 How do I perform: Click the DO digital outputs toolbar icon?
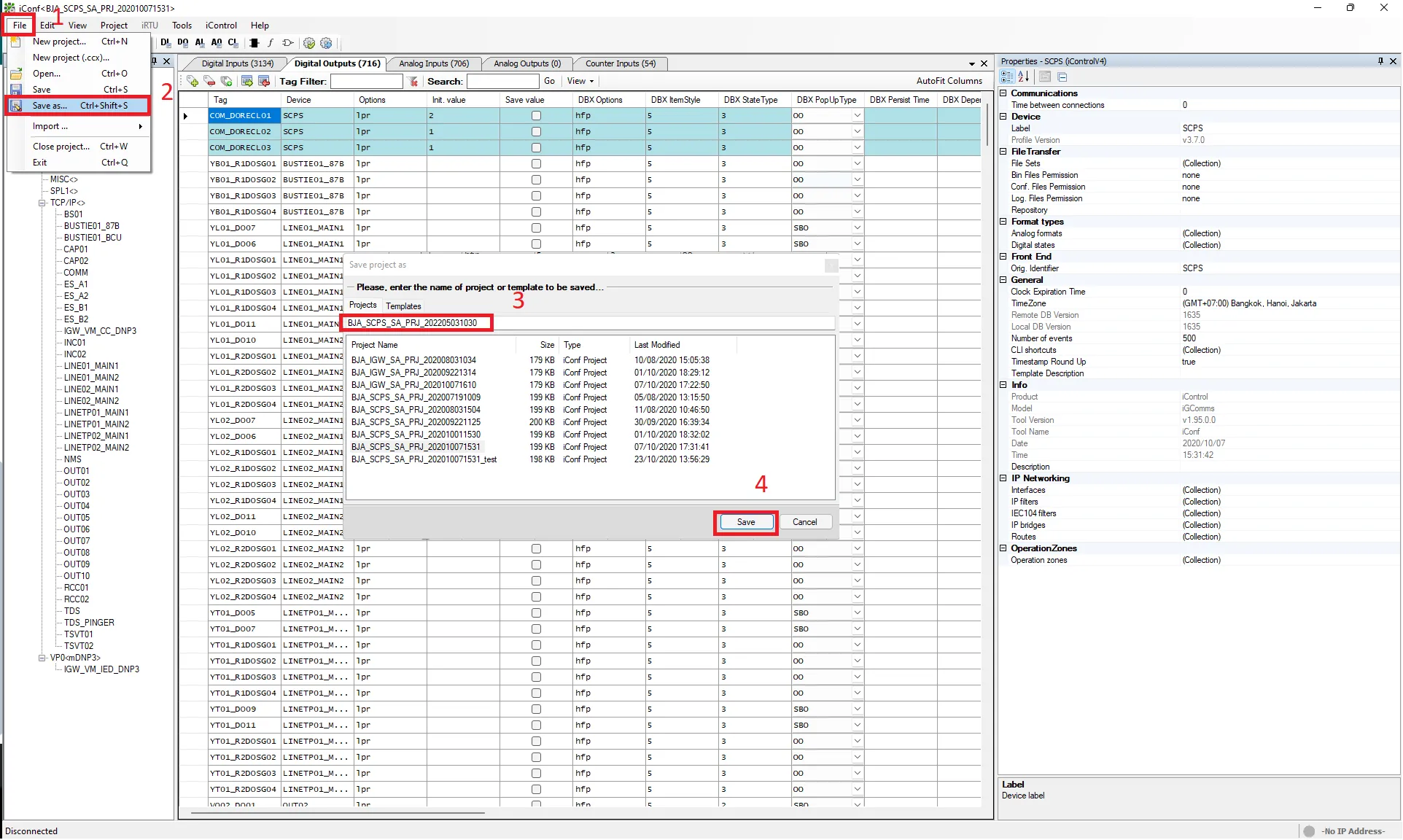[182, 42]
